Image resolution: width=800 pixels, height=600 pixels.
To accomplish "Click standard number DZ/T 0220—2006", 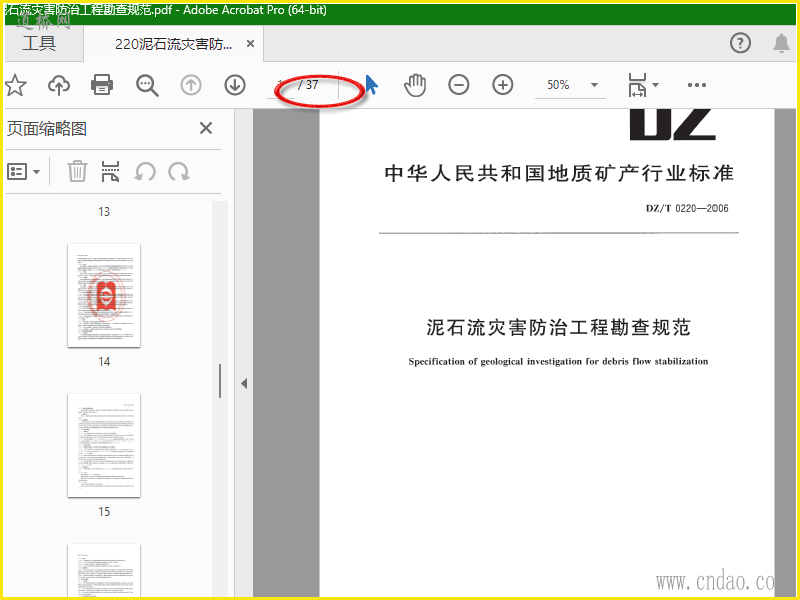I will point(687,208).
